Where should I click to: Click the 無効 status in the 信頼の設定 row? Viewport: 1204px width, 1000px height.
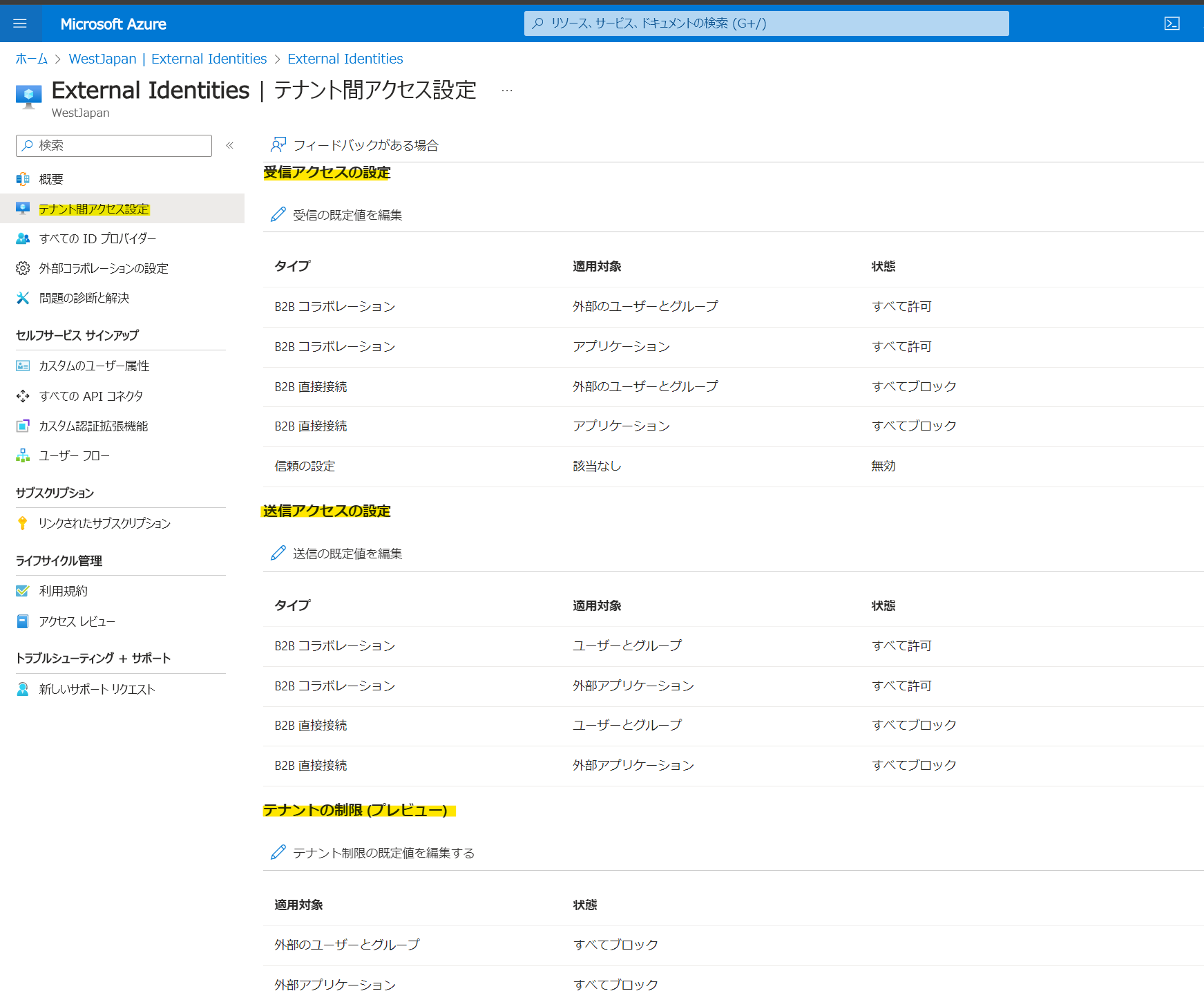[883, 466]
